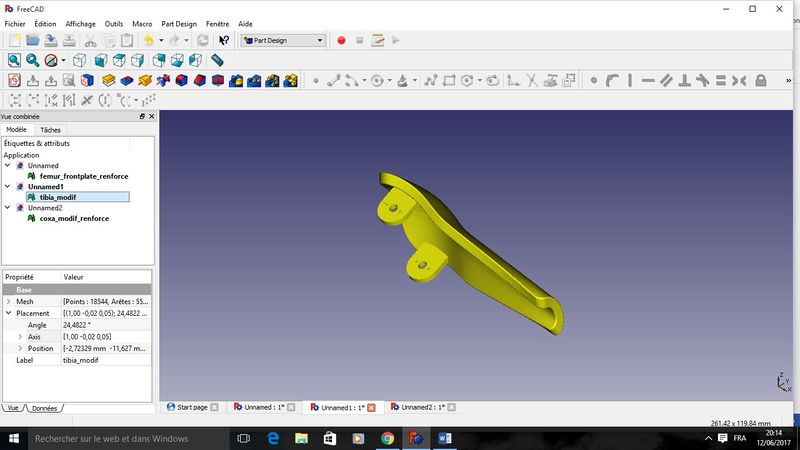Click the Undo arrow icon

click(x=148, y=40)
